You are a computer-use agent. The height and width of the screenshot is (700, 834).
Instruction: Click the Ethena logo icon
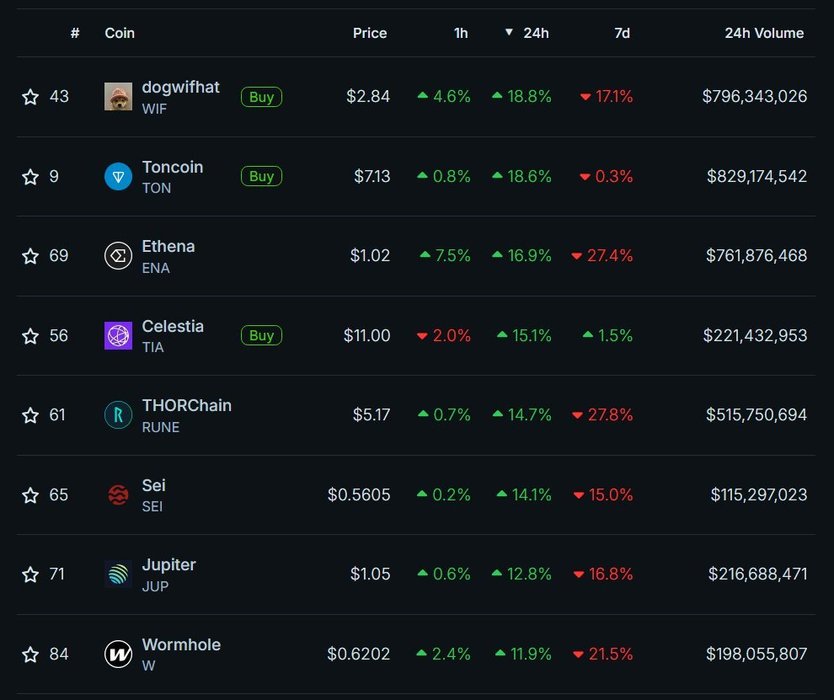118,256
